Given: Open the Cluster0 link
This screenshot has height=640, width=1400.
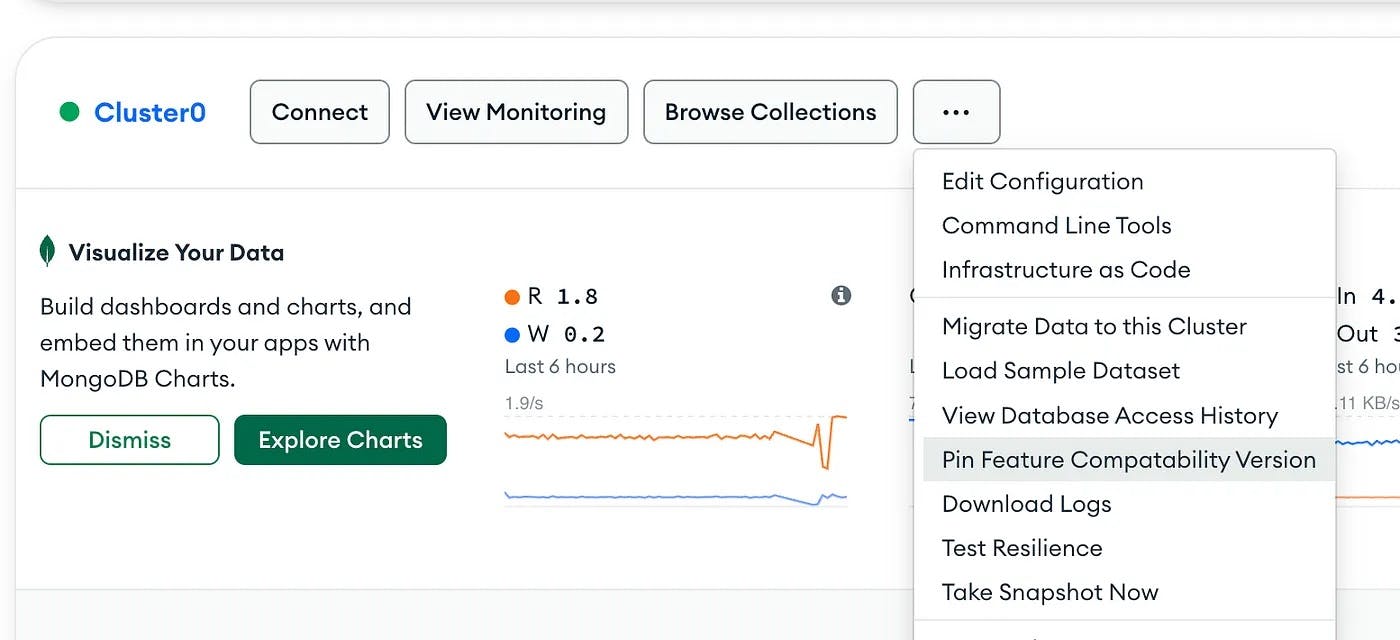Looking at the screenshot, I should pos(149,112).
